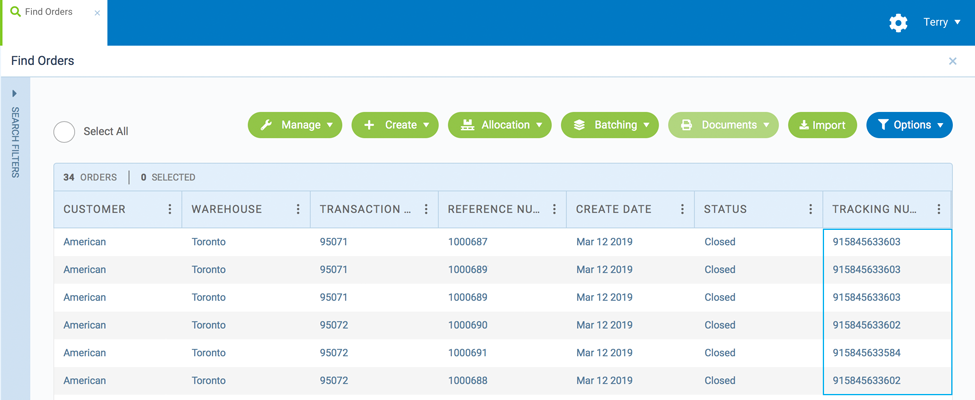Click the magnifier icon on Find Orders tab
The image size is (975, 400).
[16, 12]
